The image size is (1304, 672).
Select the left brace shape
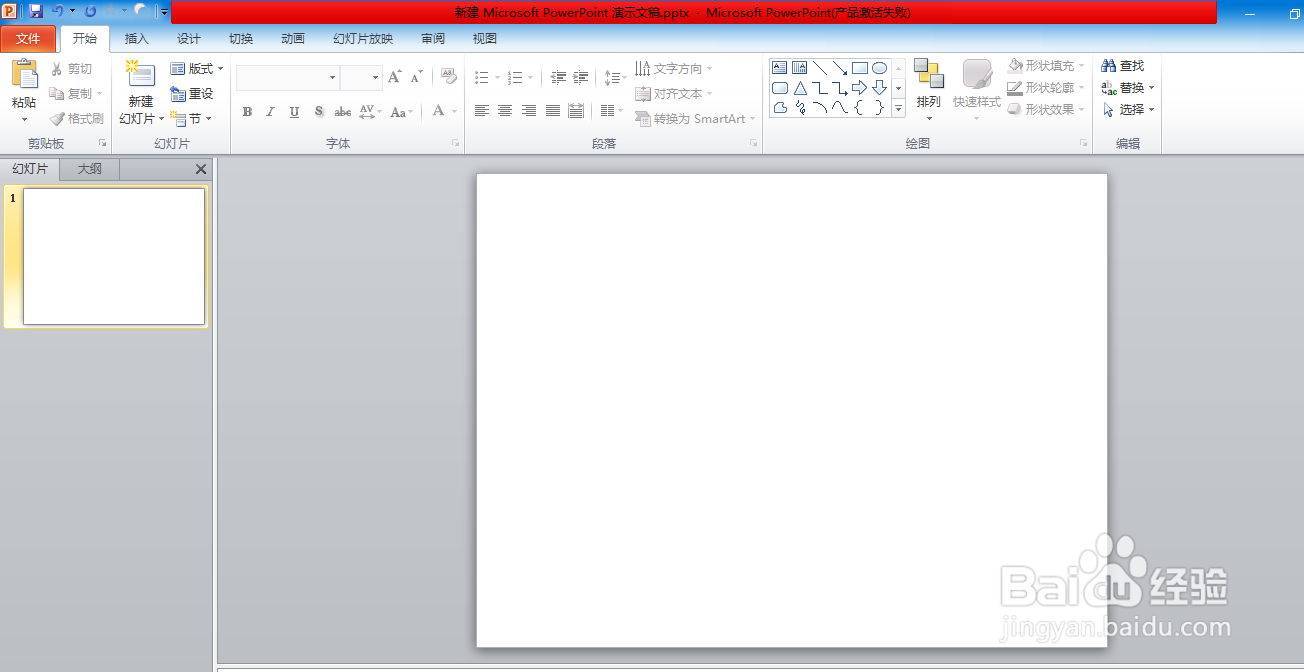[860, 108]
